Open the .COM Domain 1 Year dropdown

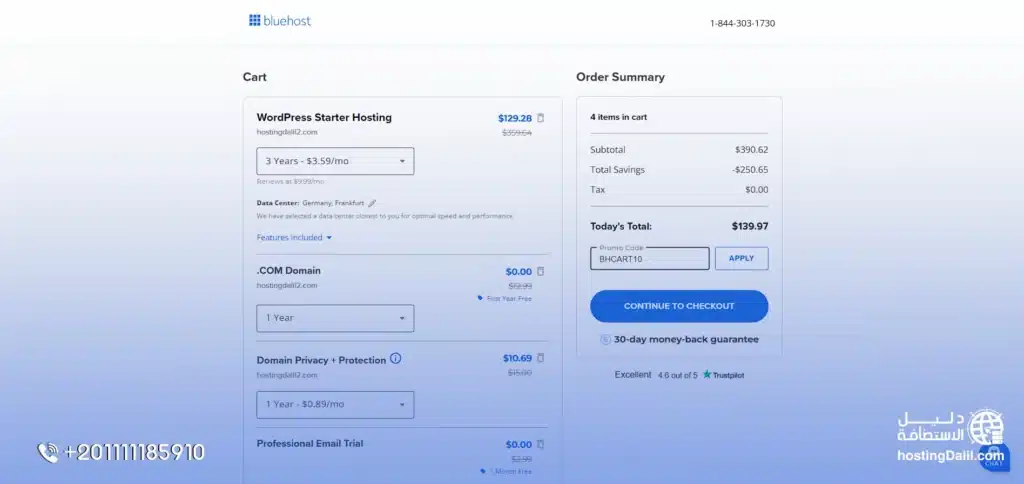tap(335, 318)
